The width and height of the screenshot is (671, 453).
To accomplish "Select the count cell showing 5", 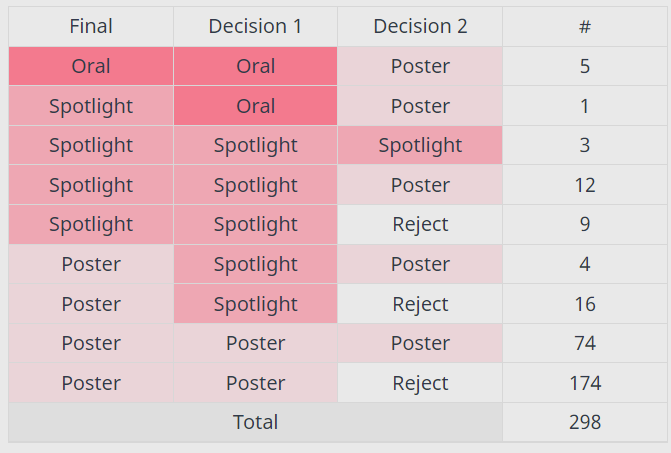I will pos(585,67).
